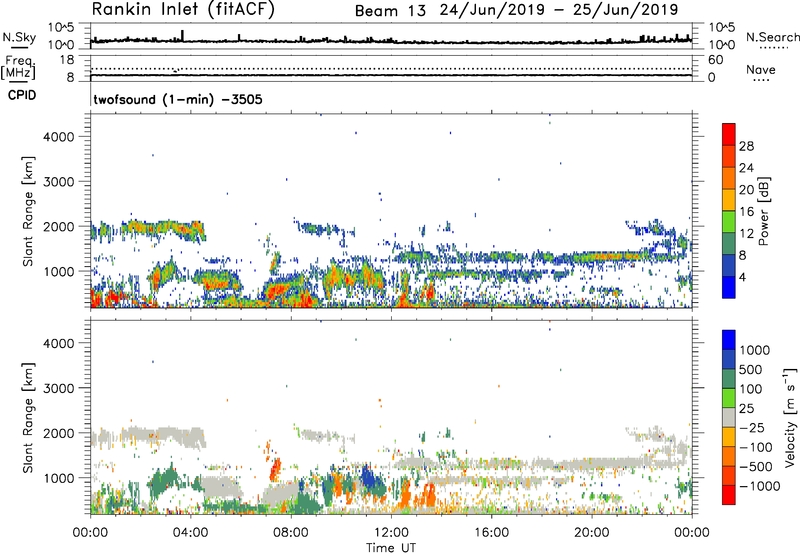Click the 'Time UT' axis title
This screenshot has width=800, height=554.
(391, 548)
